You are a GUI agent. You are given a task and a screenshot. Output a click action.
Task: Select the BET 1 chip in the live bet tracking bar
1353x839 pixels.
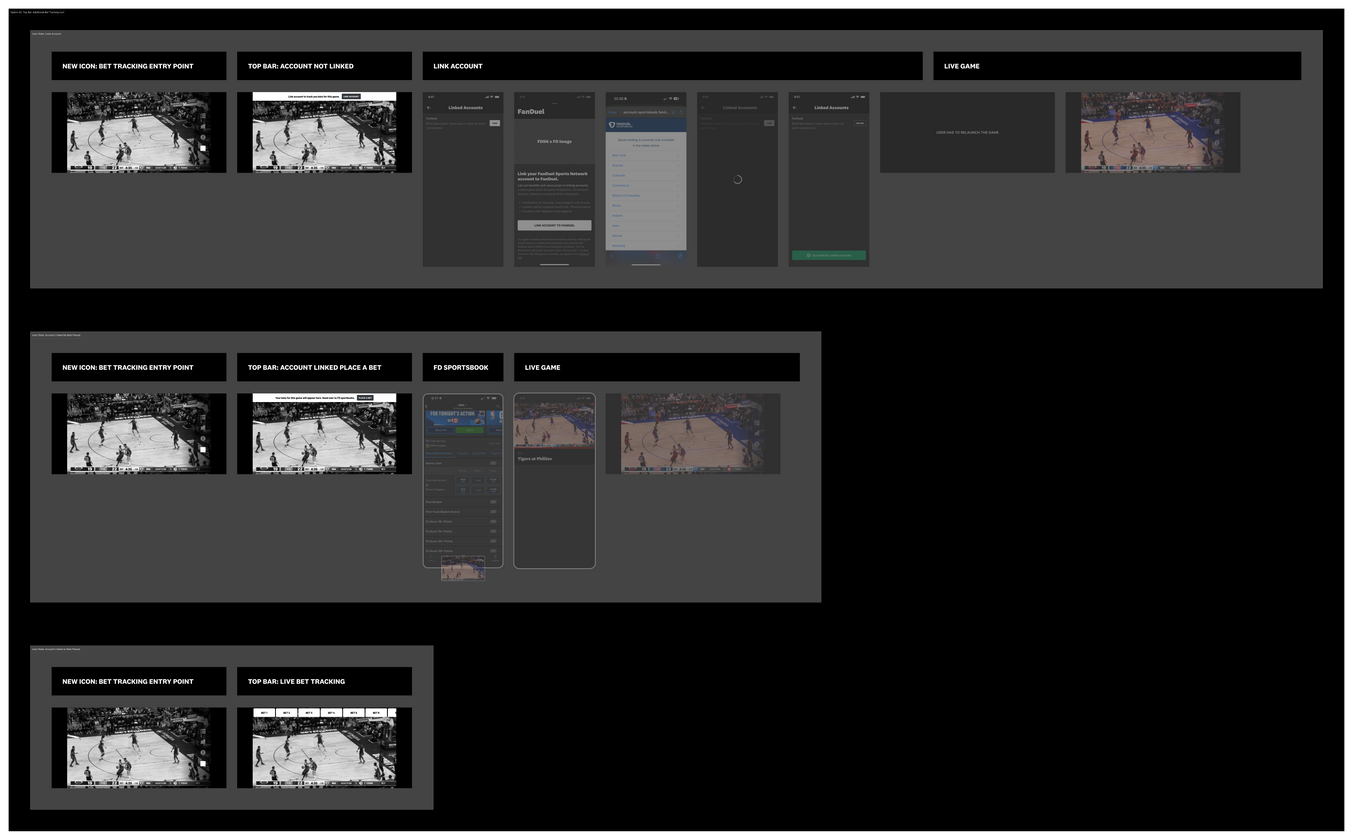click(x=264, y=713)
